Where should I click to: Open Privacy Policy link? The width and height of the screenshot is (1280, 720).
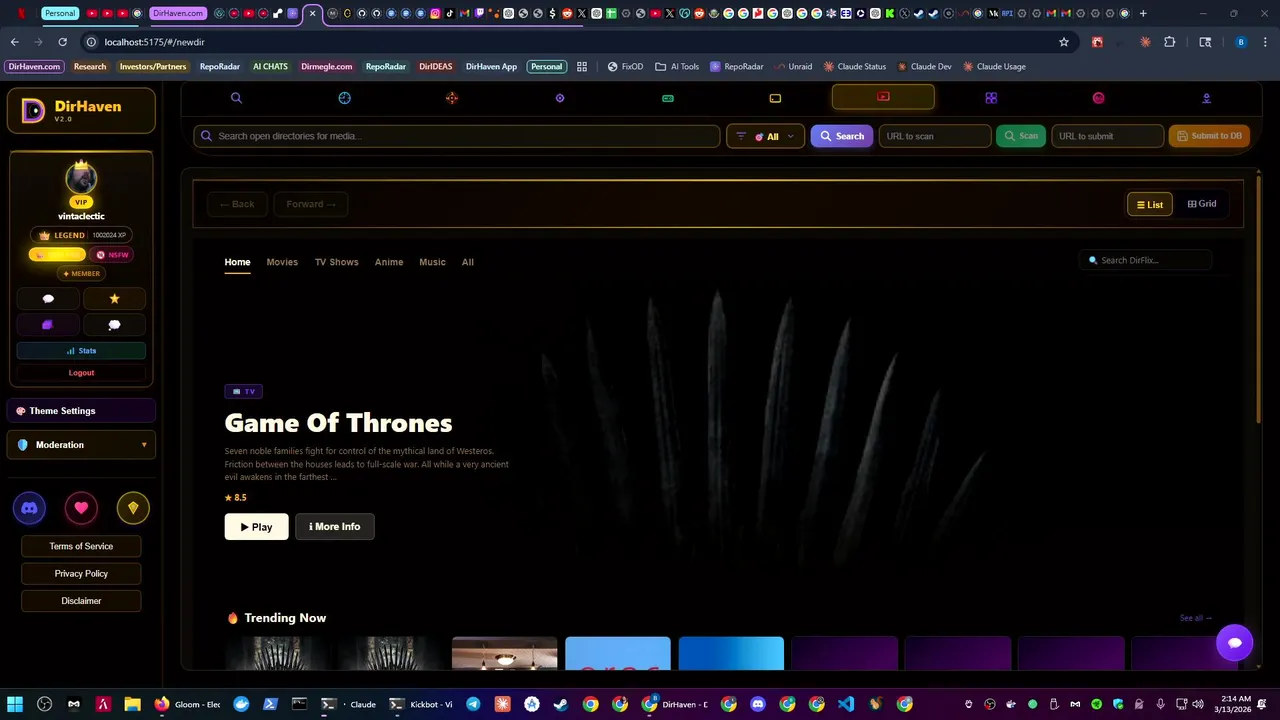(81, 574)
